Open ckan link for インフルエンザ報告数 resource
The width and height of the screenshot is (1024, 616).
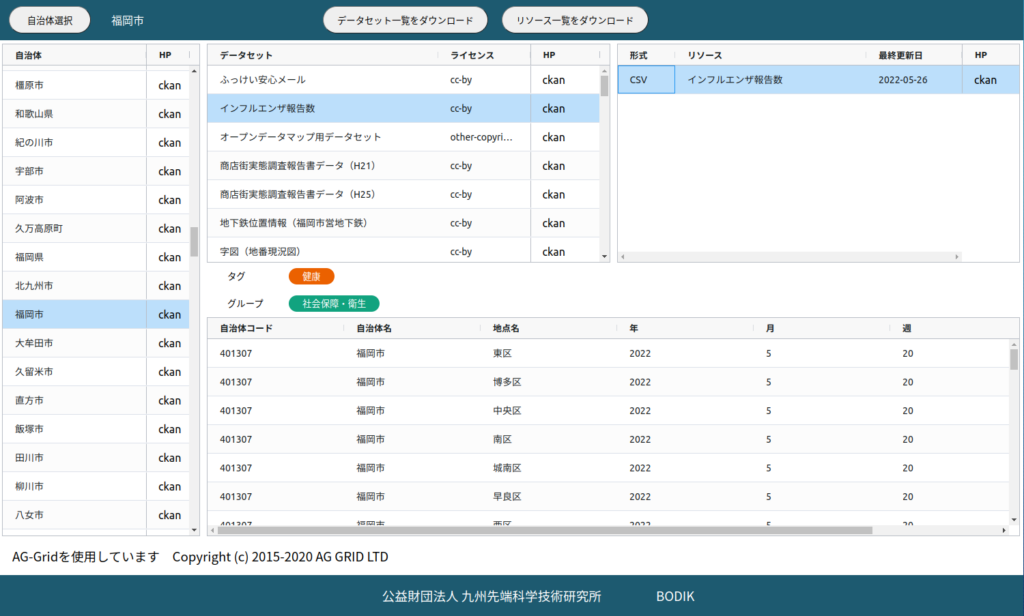[x=985, y=80]
